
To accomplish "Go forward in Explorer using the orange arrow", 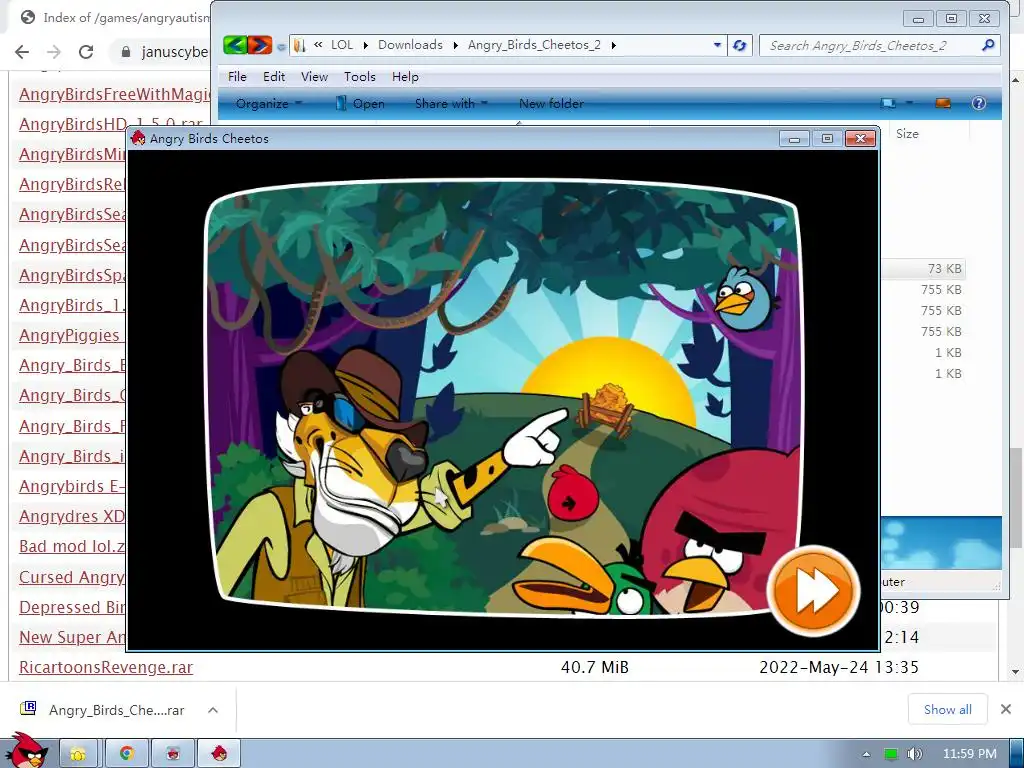I will 260,45.
